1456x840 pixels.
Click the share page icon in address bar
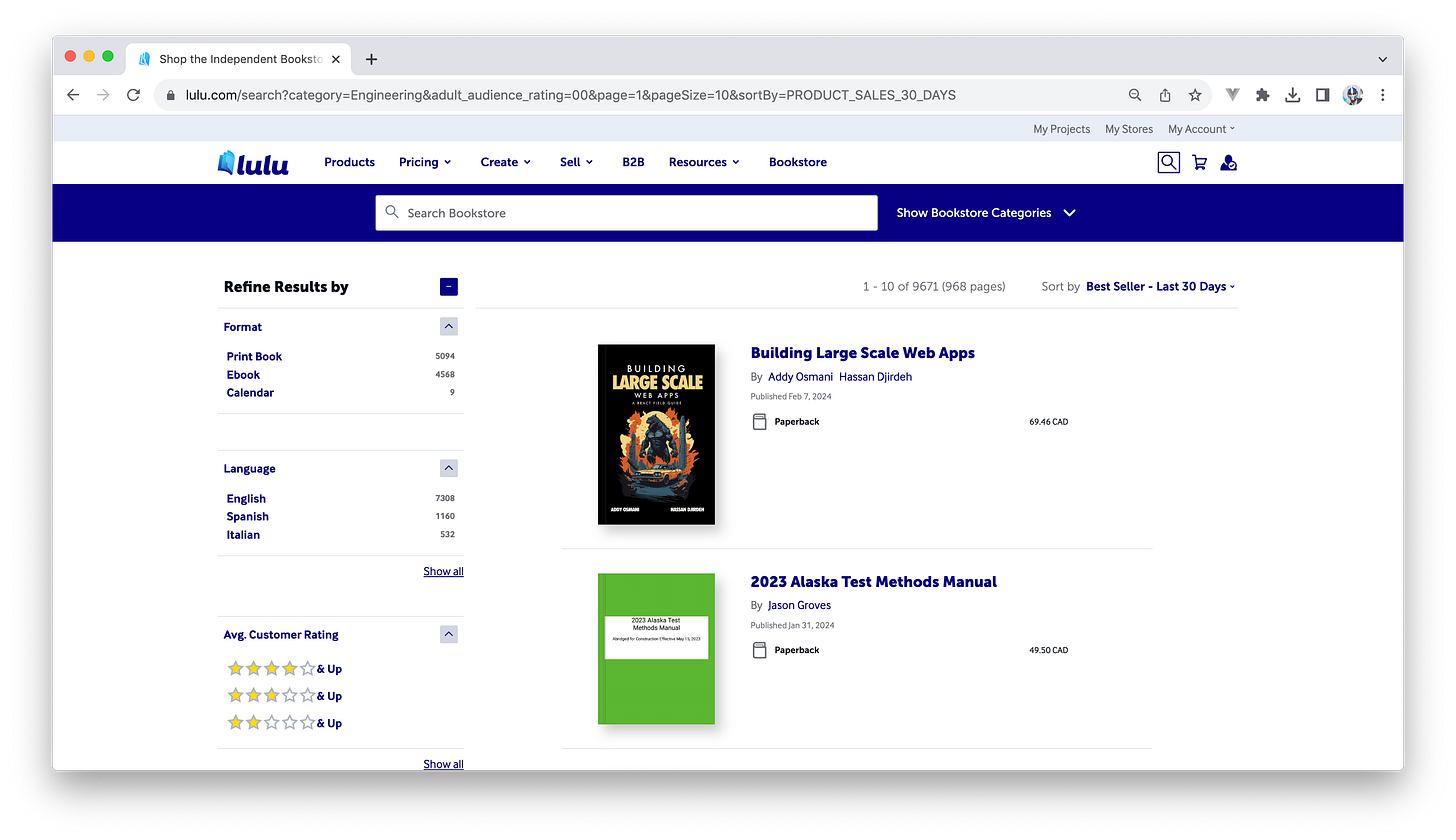1165,95
